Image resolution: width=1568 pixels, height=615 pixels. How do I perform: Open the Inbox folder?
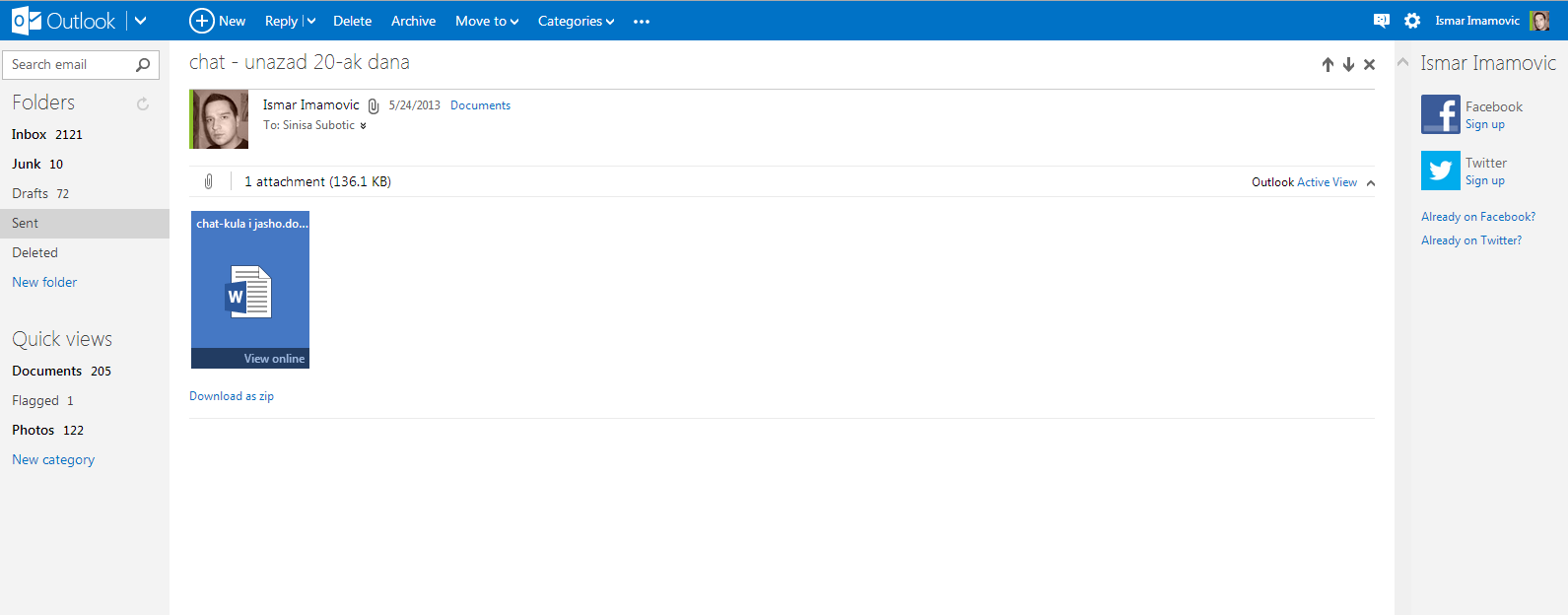point(30,134)
